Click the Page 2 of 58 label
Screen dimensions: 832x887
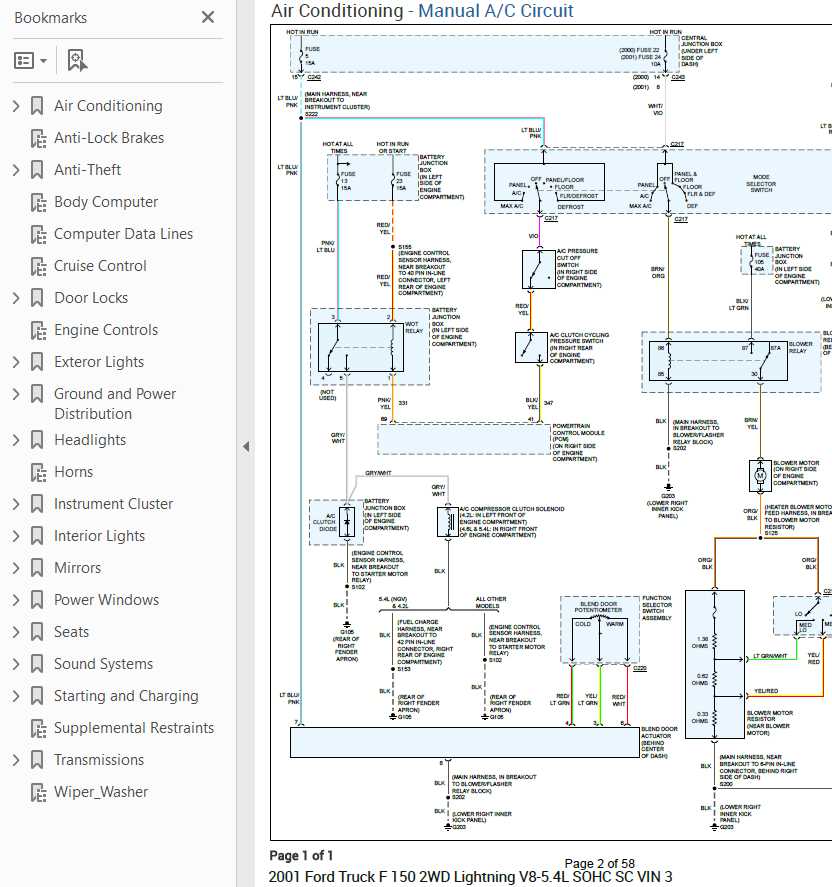600,863
